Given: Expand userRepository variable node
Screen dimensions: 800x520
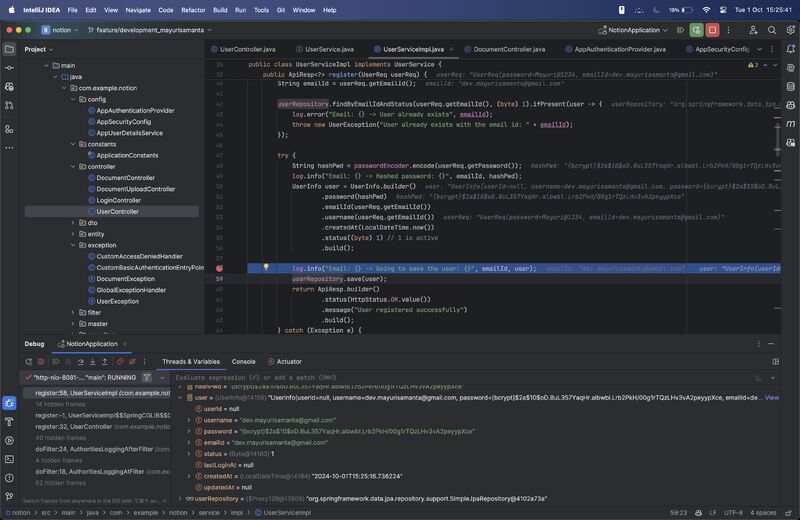Looking at the screenshot, I should 180,499.
